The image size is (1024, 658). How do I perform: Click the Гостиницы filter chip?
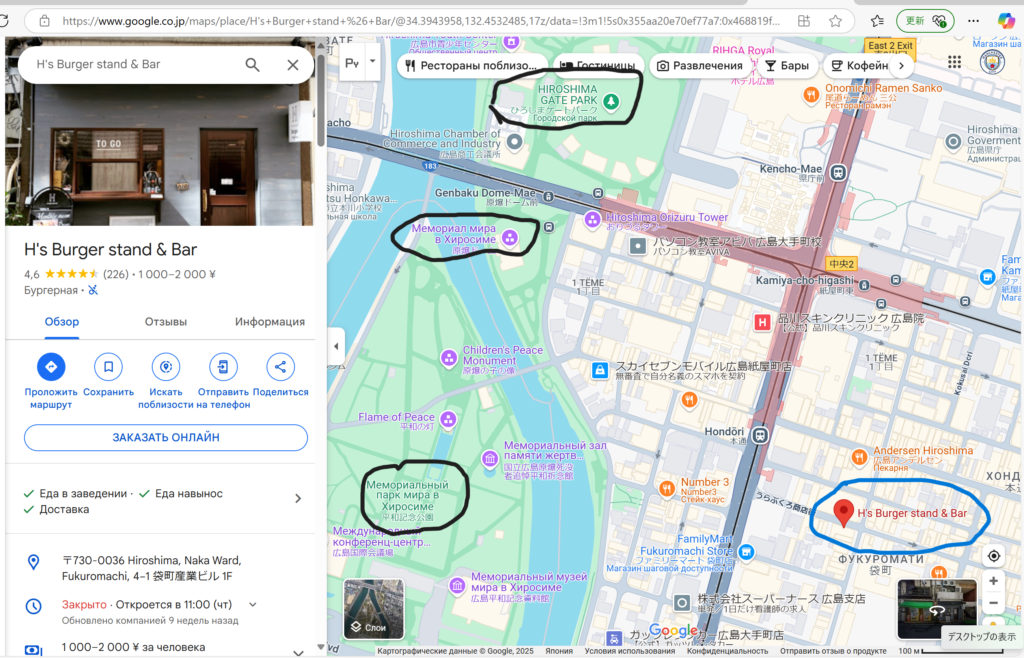599,66
